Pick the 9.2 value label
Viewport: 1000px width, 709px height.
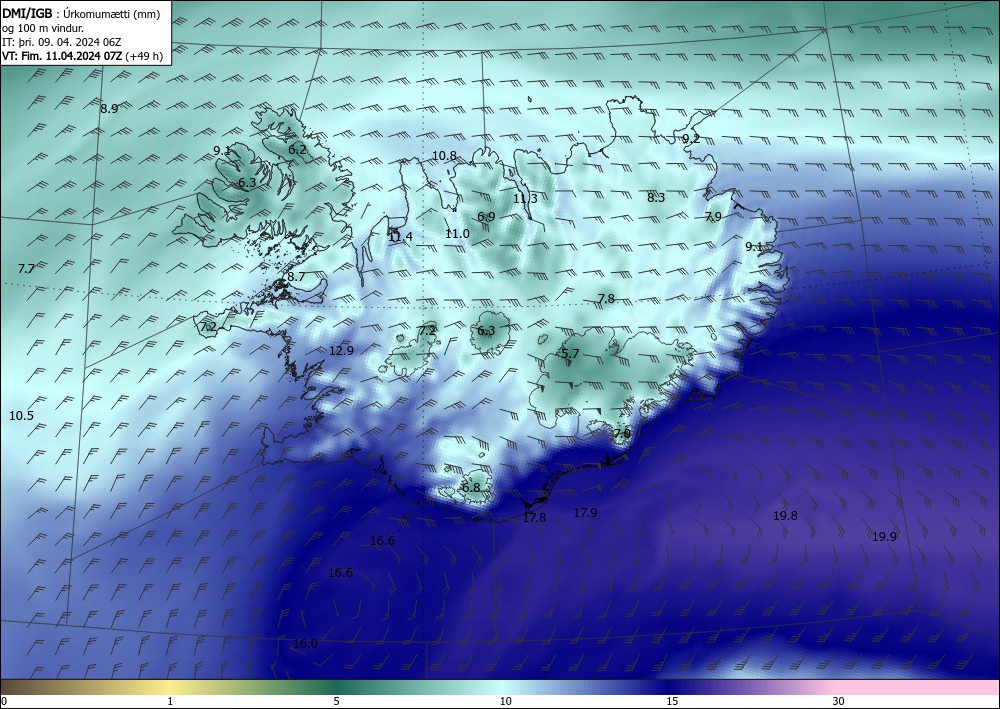(691, 138)
